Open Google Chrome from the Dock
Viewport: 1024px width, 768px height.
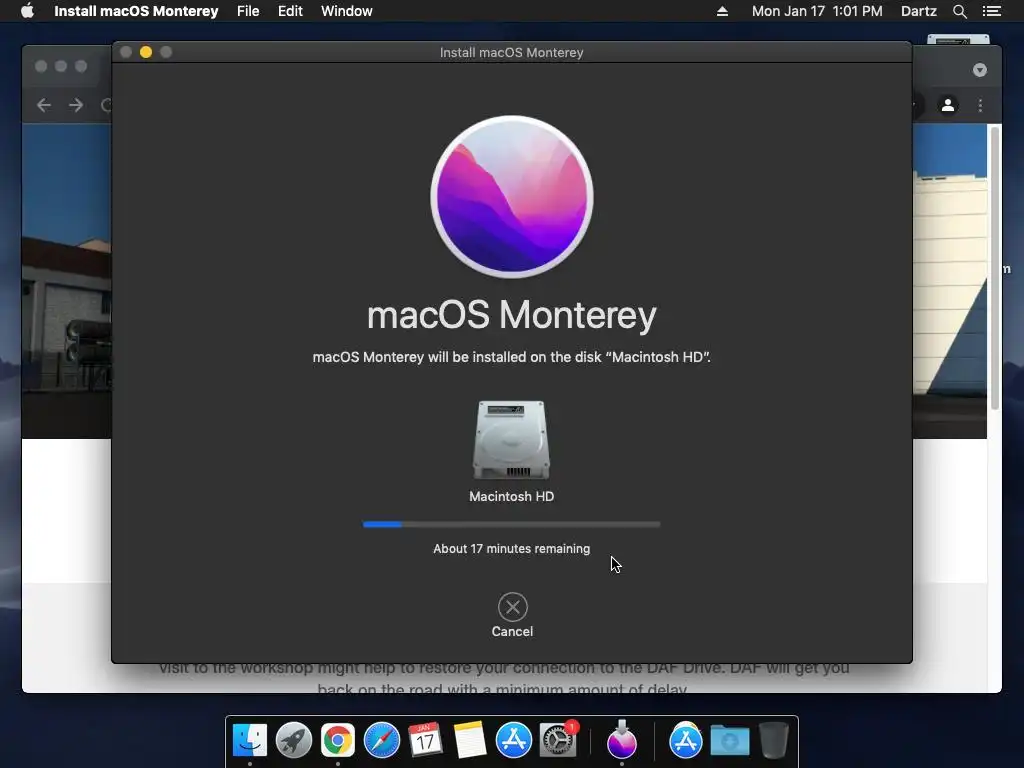pyautogui.click(x=338, y=740)
